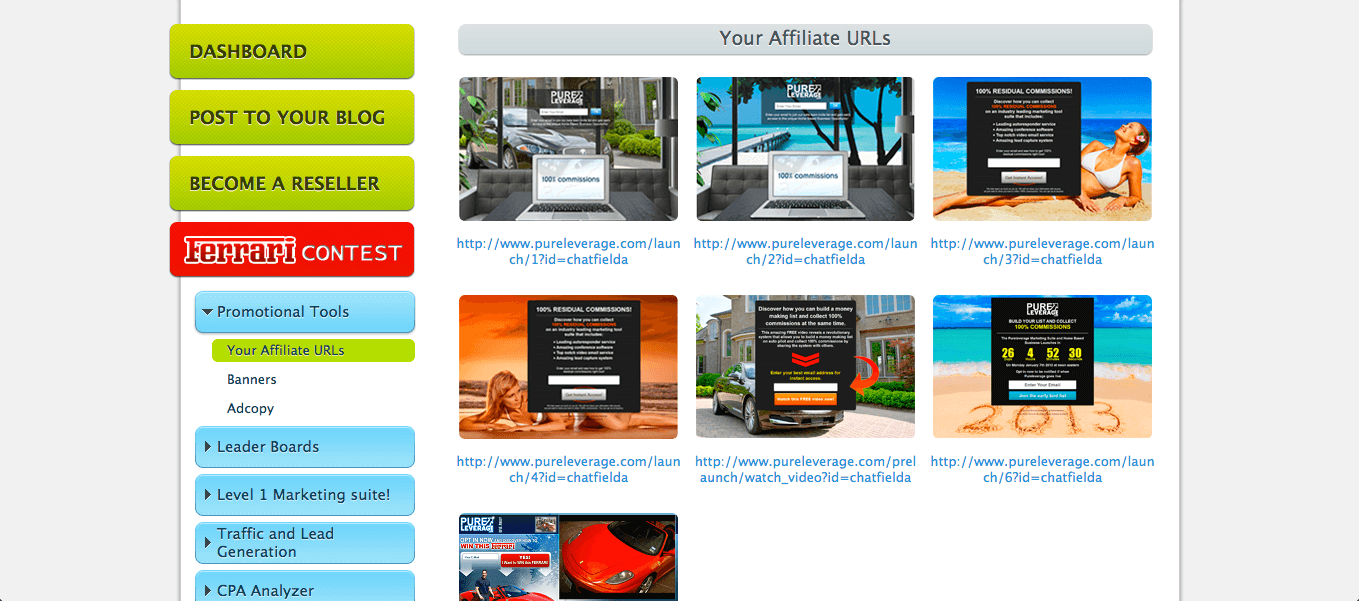The width and height of the screenshot is (1359, 601).
Task: Open the Adcopy menu item
Action: (250, 408)
